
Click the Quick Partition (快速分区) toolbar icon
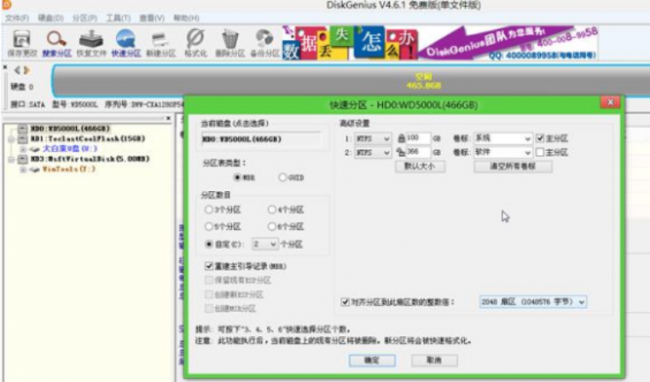click(126, 43)
